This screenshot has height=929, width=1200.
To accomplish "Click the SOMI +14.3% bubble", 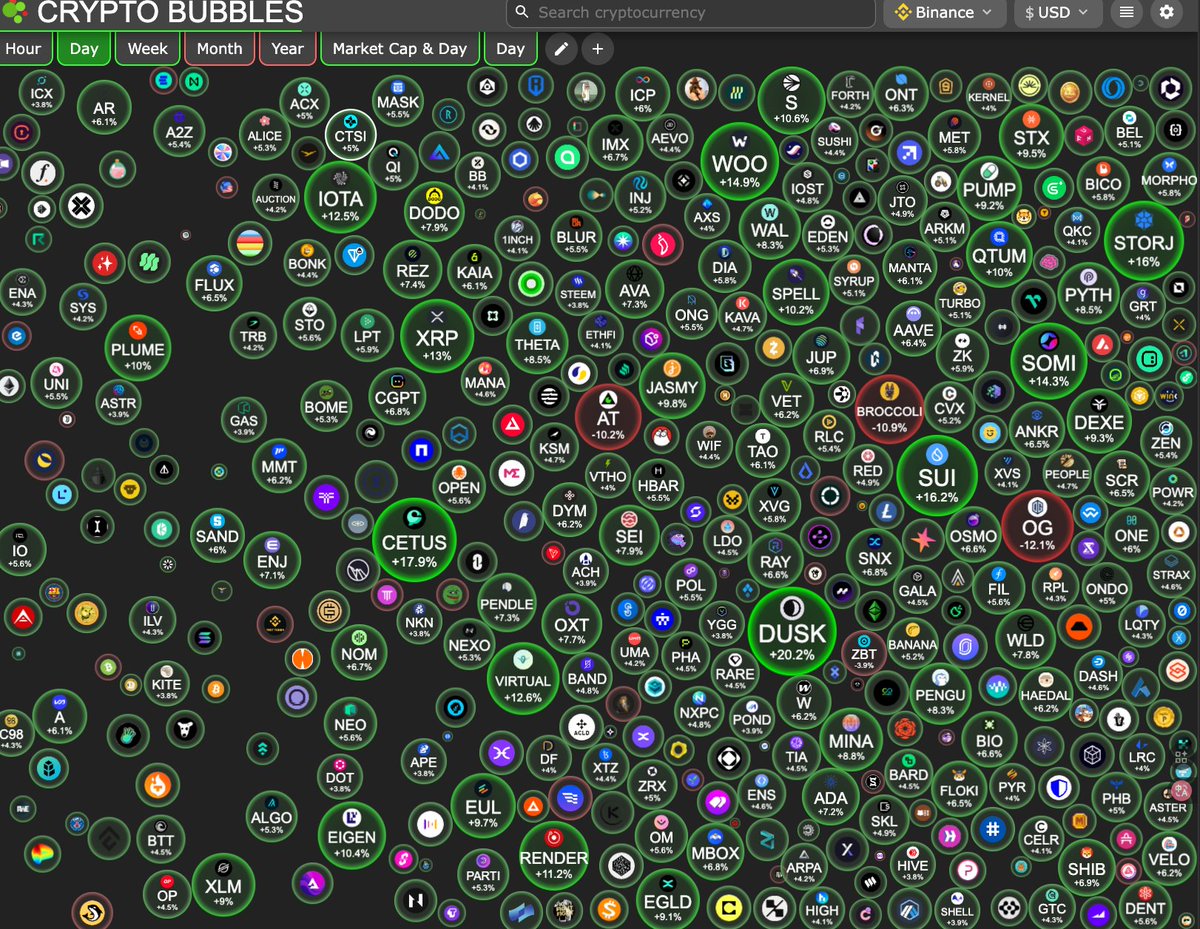I will click(1048, 360).
